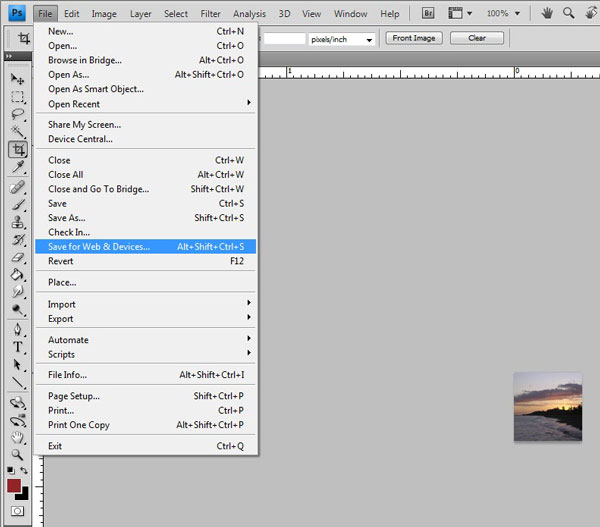Choose Revert in File menu
The width and height of the screenshot is (600, 527).
(145, 261)
